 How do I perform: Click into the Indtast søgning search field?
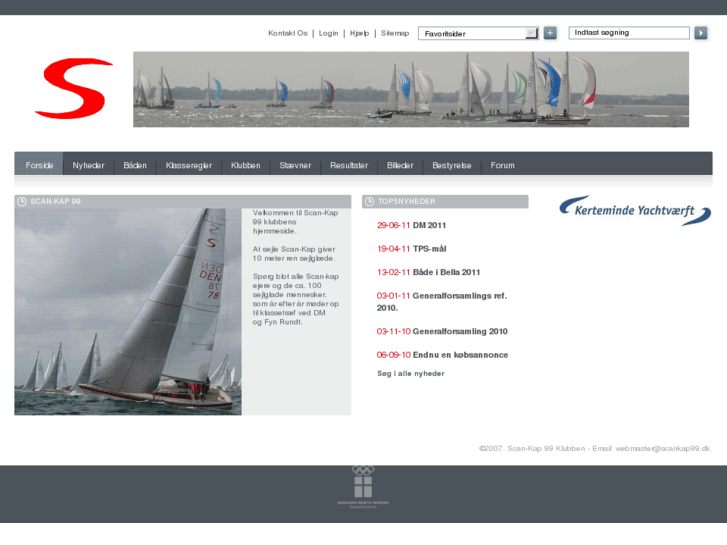629,32
